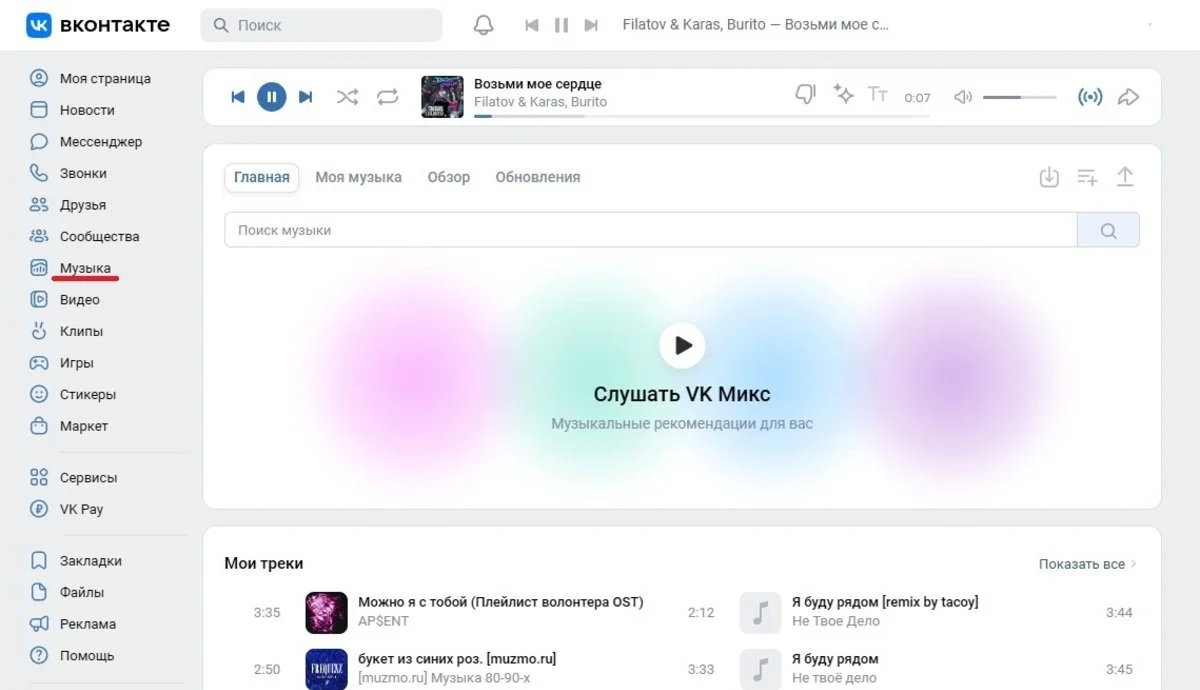The image size is (1200, 690).
Task: Toggle repeat for the current track
Action: [387, 97]
